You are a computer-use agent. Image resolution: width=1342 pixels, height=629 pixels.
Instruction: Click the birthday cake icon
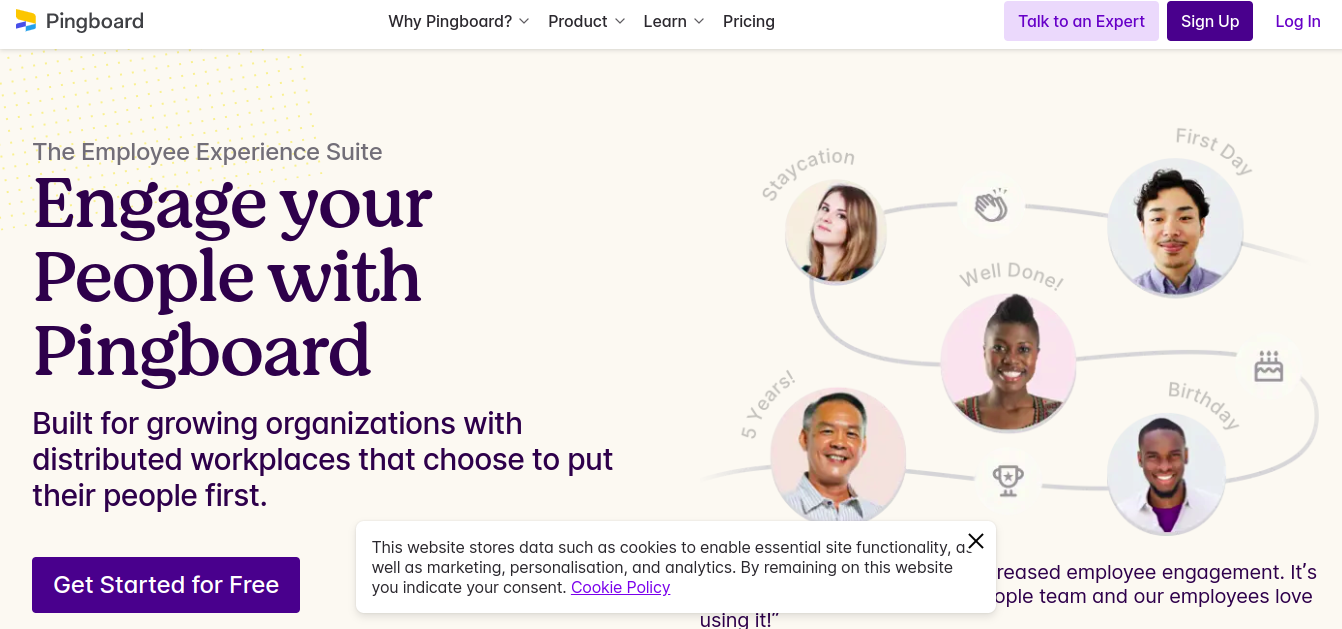pos(1268,366)
